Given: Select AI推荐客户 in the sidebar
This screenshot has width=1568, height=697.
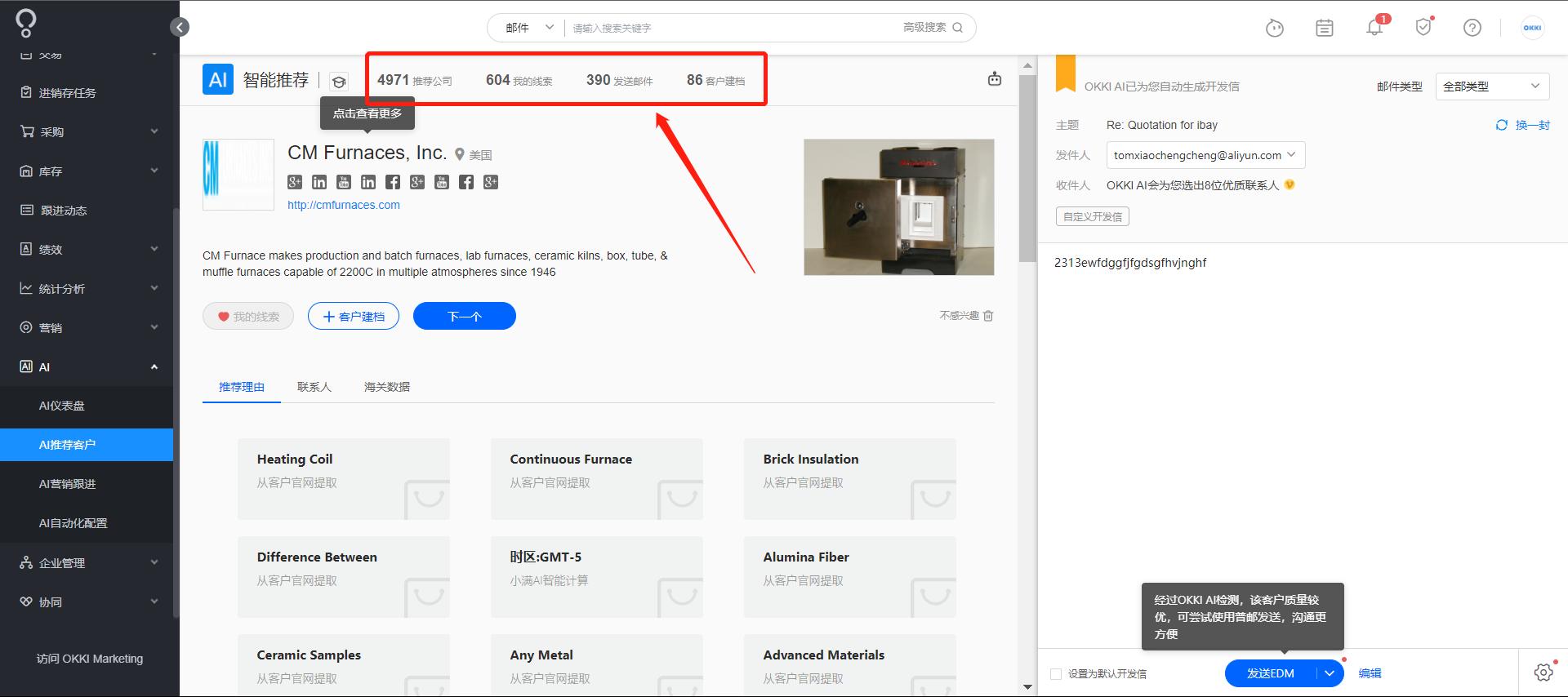Looking at the screenshot, I should (87, 445).
